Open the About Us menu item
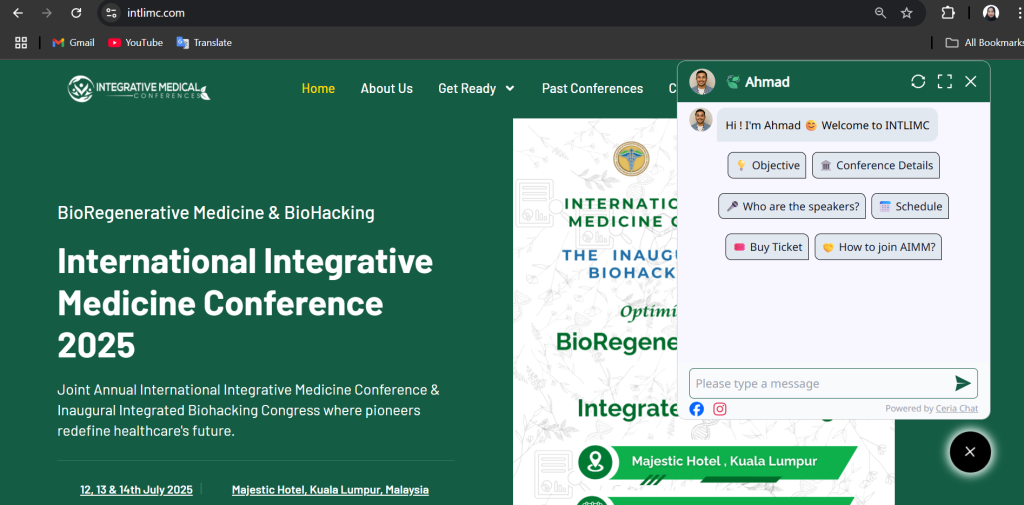The image size is (1024, 505). click(386, 88)
